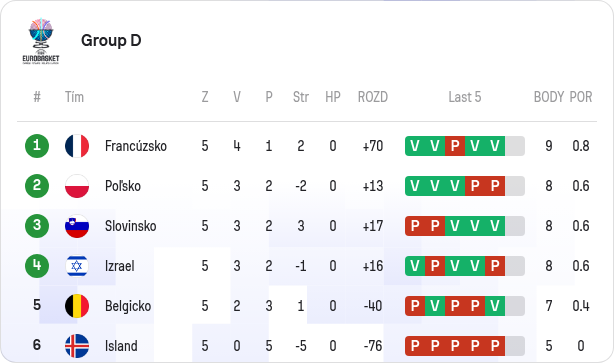Click the Group D heading

[x=111, y=40]
